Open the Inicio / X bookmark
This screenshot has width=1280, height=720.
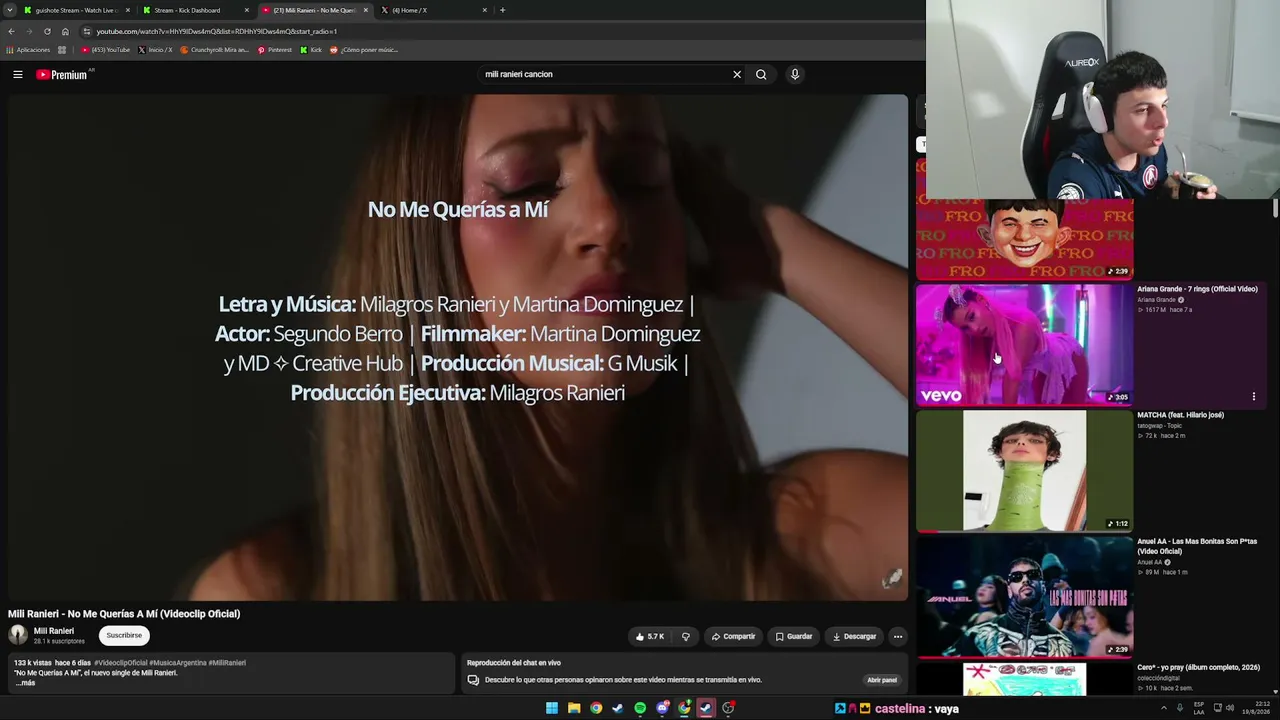click(155, 50)
